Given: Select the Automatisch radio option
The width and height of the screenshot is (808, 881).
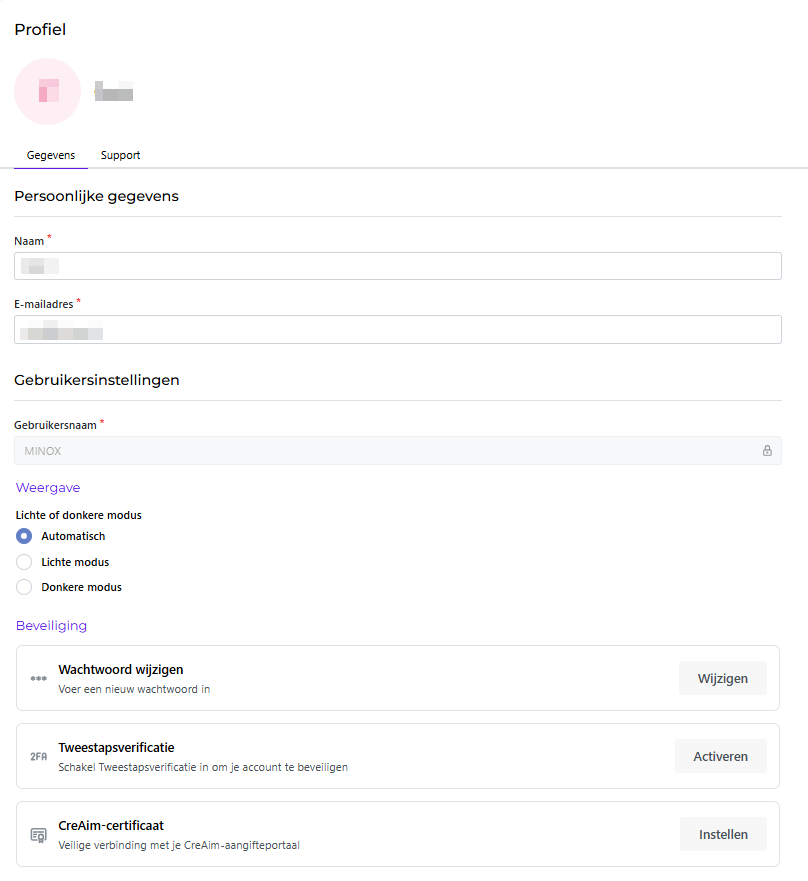Looking at the screenshot, I should [x=24, y=536].
